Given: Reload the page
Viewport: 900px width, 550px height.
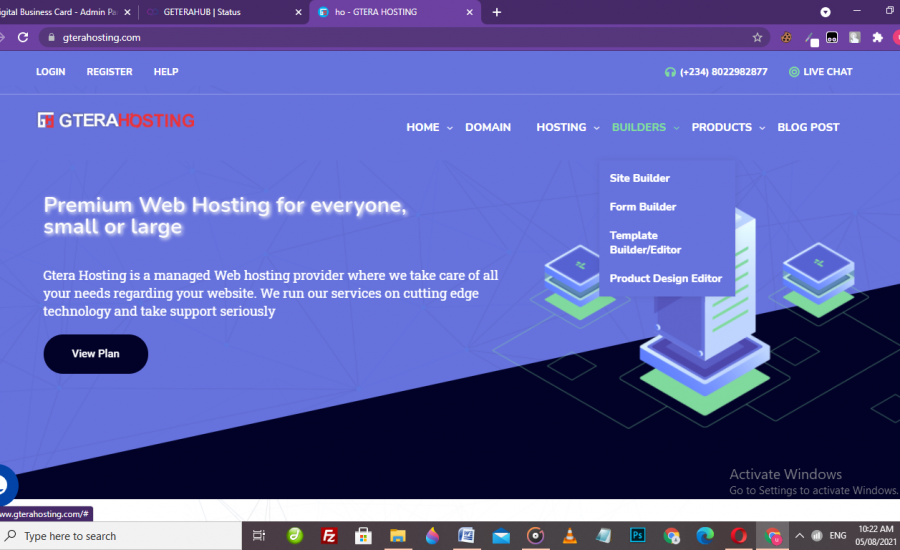Looking at the screenshot, I should 23,37.
